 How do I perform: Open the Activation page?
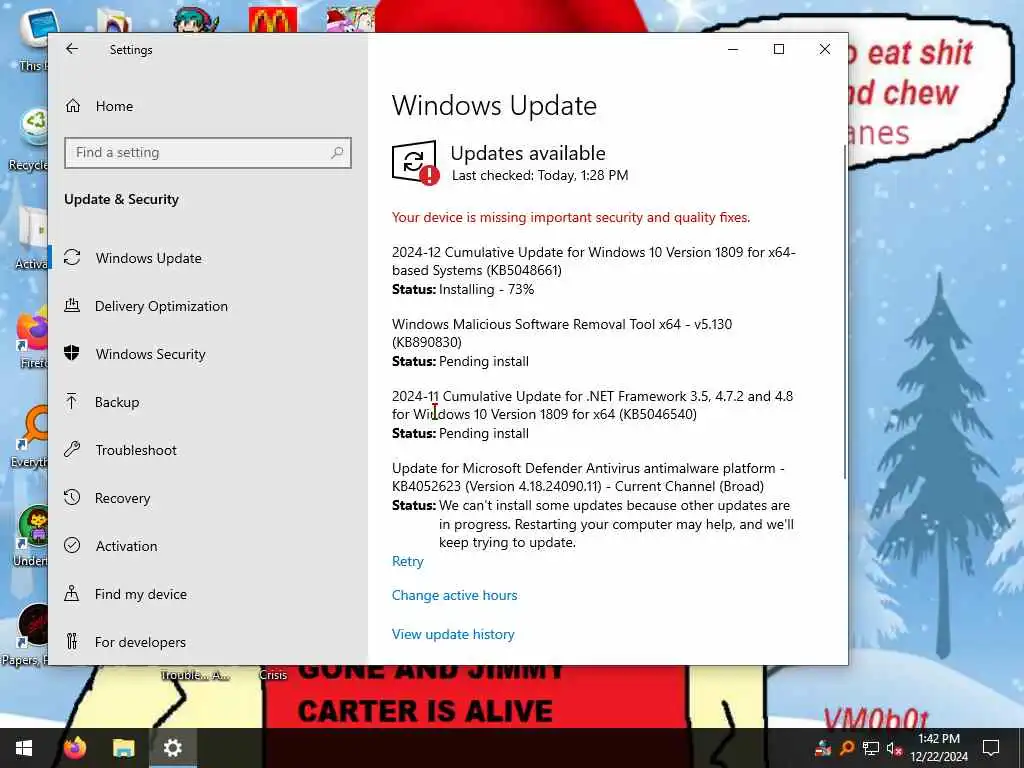[x=126, y=546]
